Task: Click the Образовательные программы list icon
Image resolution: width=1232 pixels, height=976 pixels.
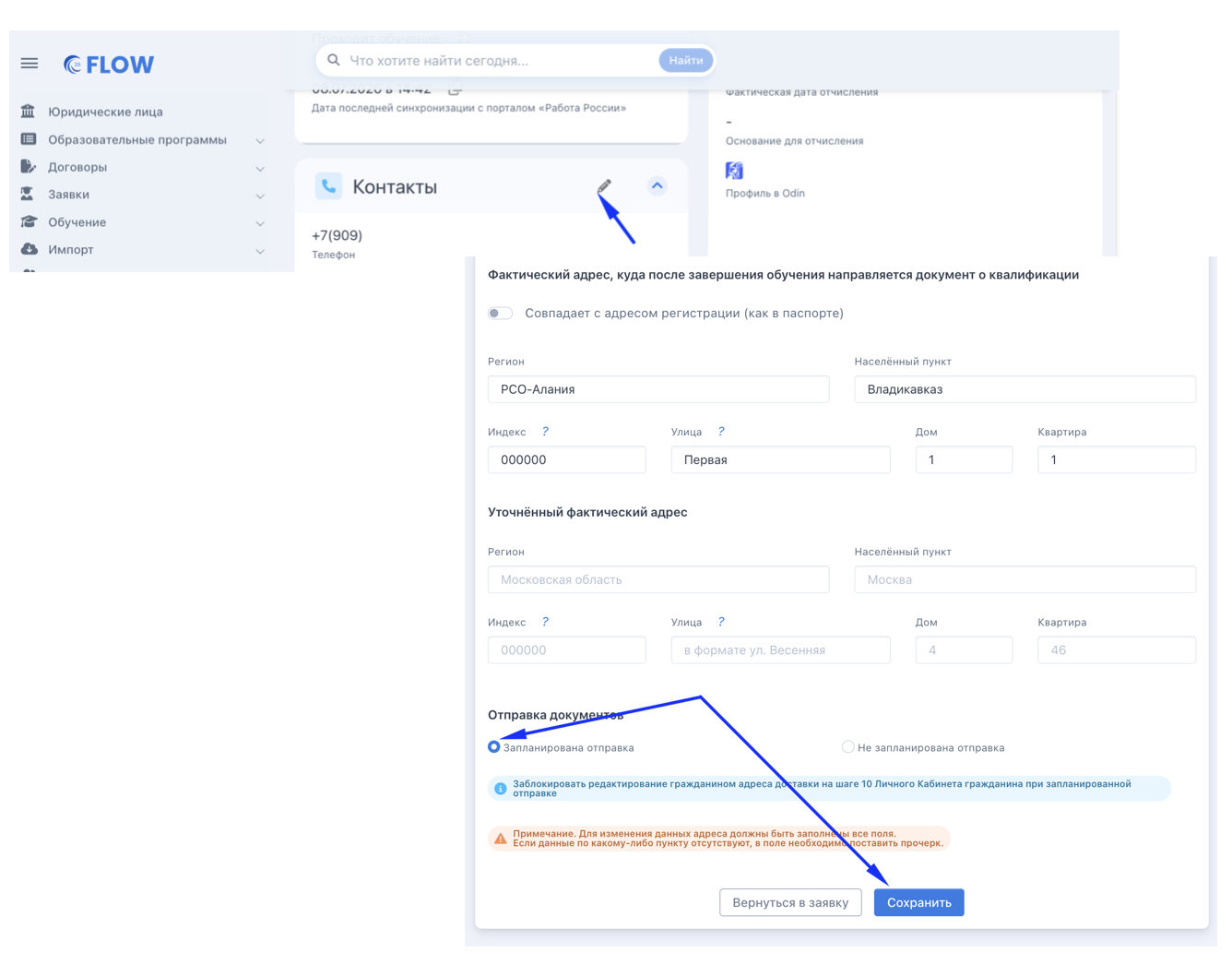Action: point(29,139)
